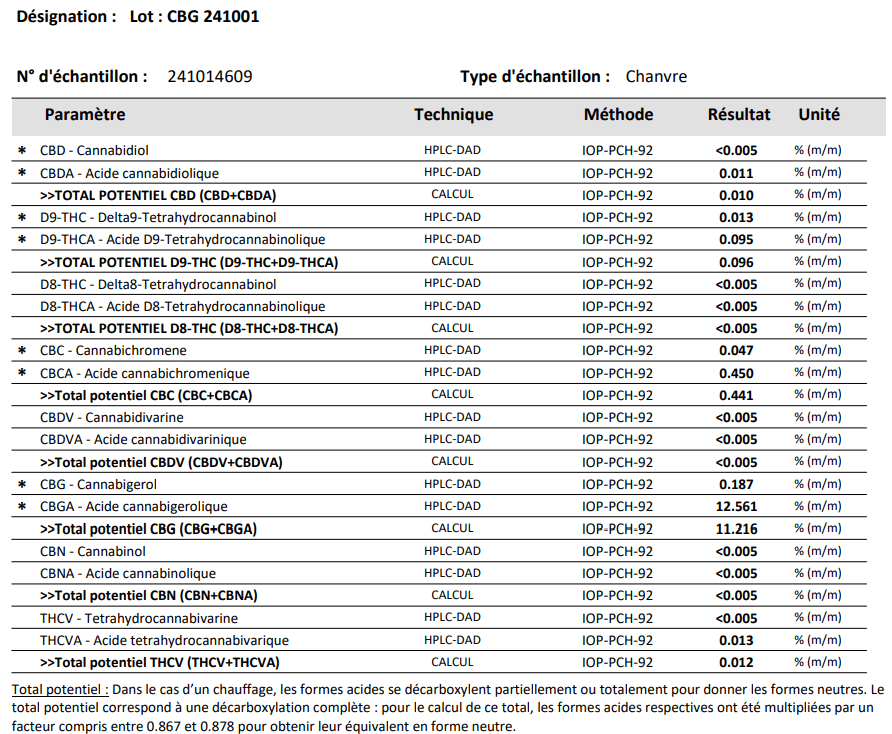Screen dimensions: 892x734
Task: Click the Technique column header
Action: pos(453,115)
